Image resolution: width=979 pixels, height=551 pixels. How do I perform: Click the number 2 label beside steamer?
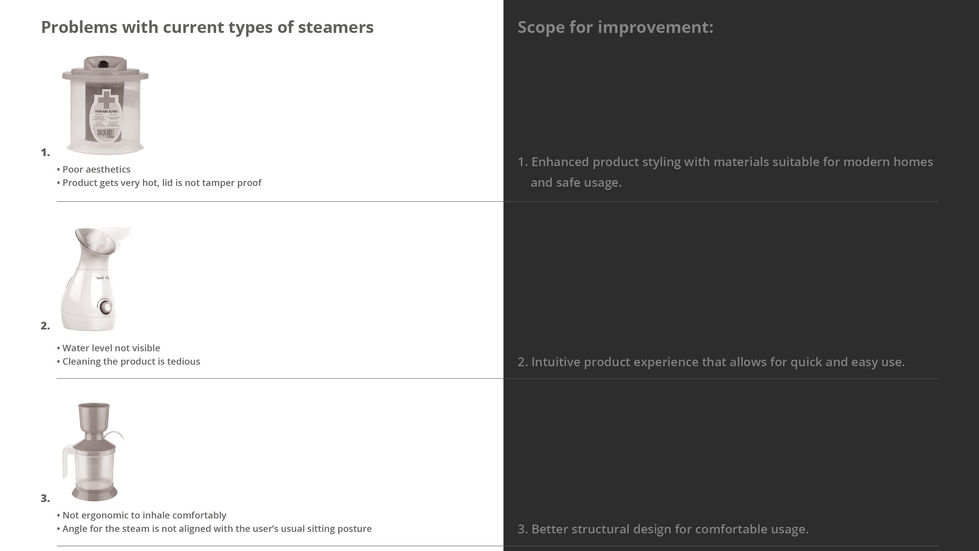45,325
